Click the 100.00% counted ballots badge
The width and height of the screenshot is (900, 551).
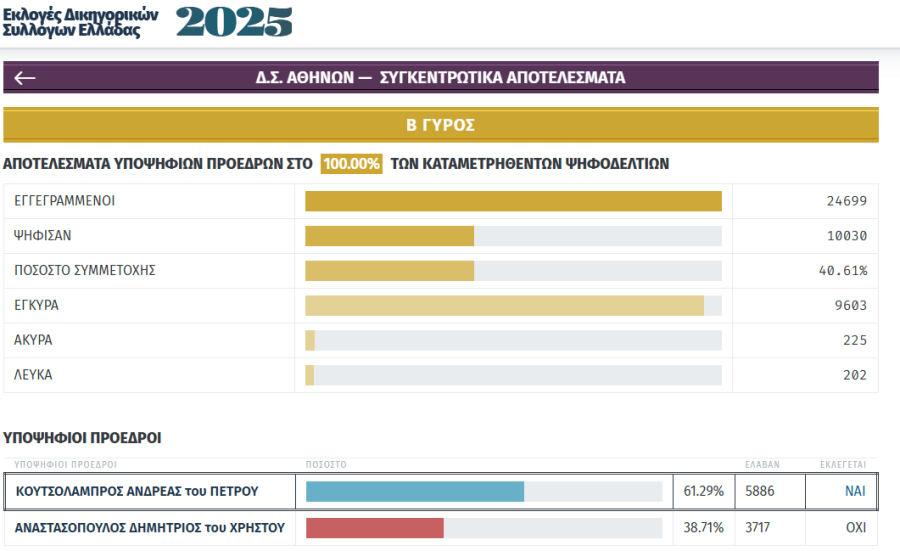[x=351, y=164]
